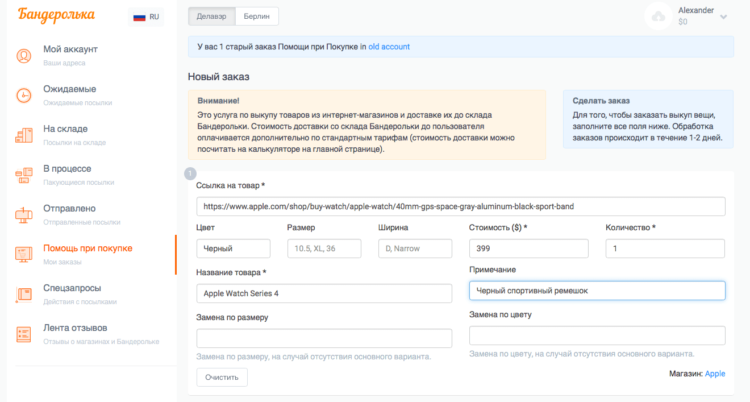The width and height of the screenshot is (750, 402).
Task: Click the clock icon for Ожидаемые
Action: tap(24, 95)
